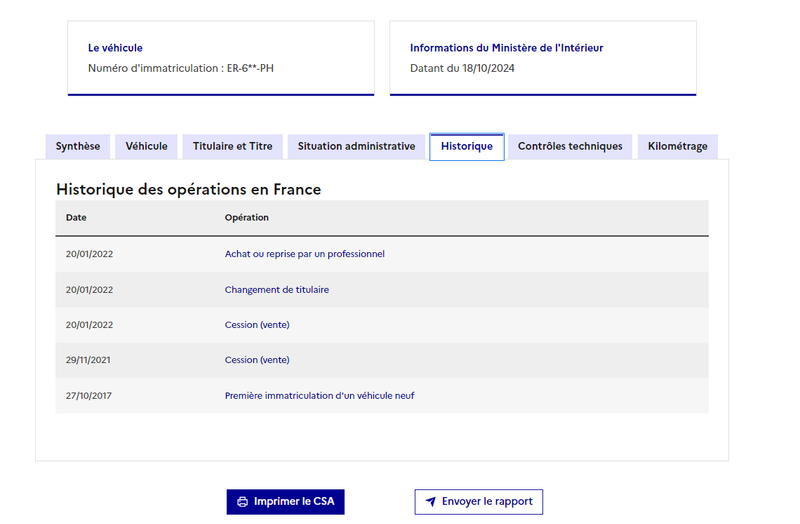Select the Historique tab
Image resolution: width=800 pixels, height=524 pixels.
467,146
